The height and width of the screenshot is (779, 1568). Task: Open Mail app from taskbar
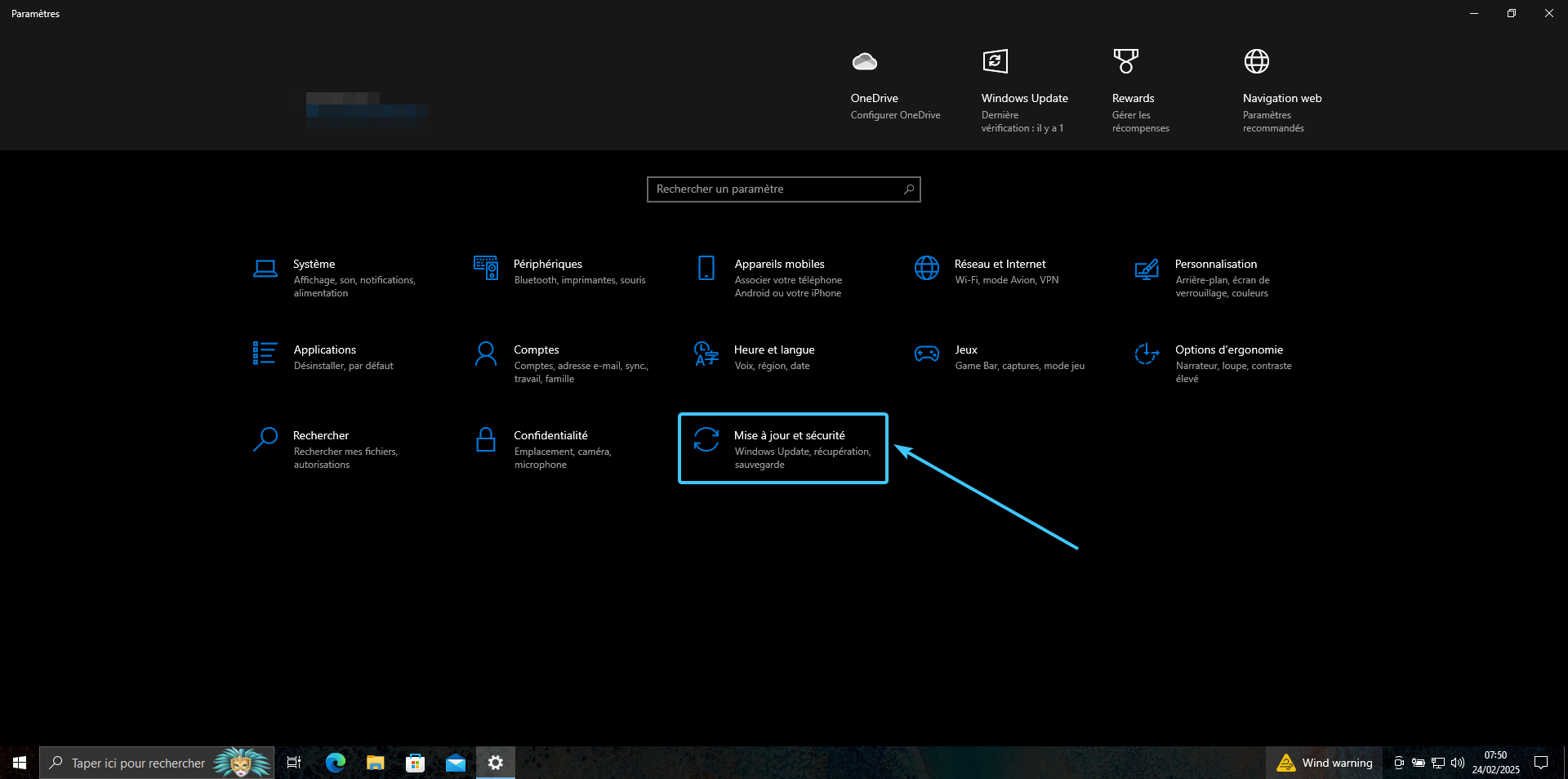point(455,763)
